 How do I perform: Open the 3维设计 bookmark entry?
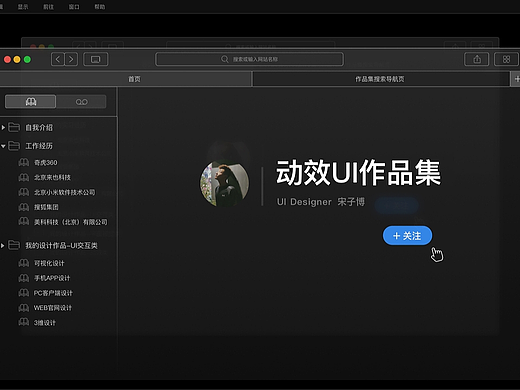(x=45, y=323)
